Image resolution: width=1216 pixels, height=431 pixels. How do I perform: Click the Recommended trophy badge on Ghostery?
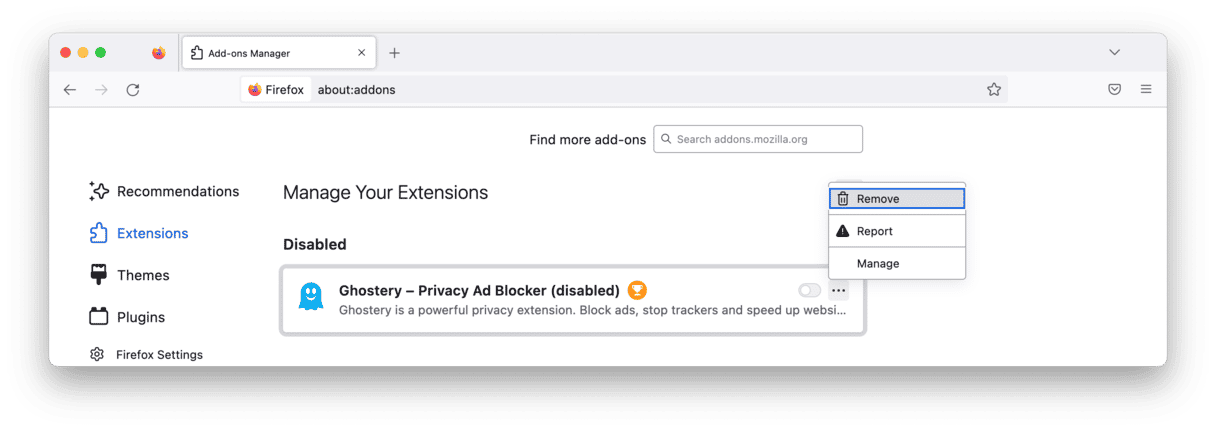637,290
